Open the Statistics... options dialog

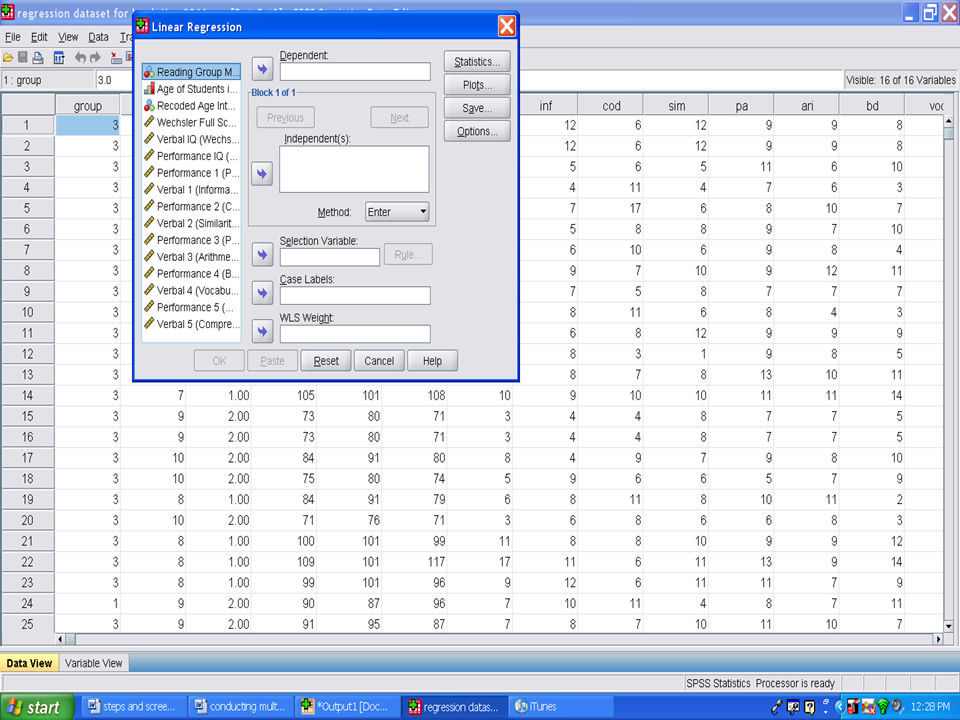[x=477, y=62]
